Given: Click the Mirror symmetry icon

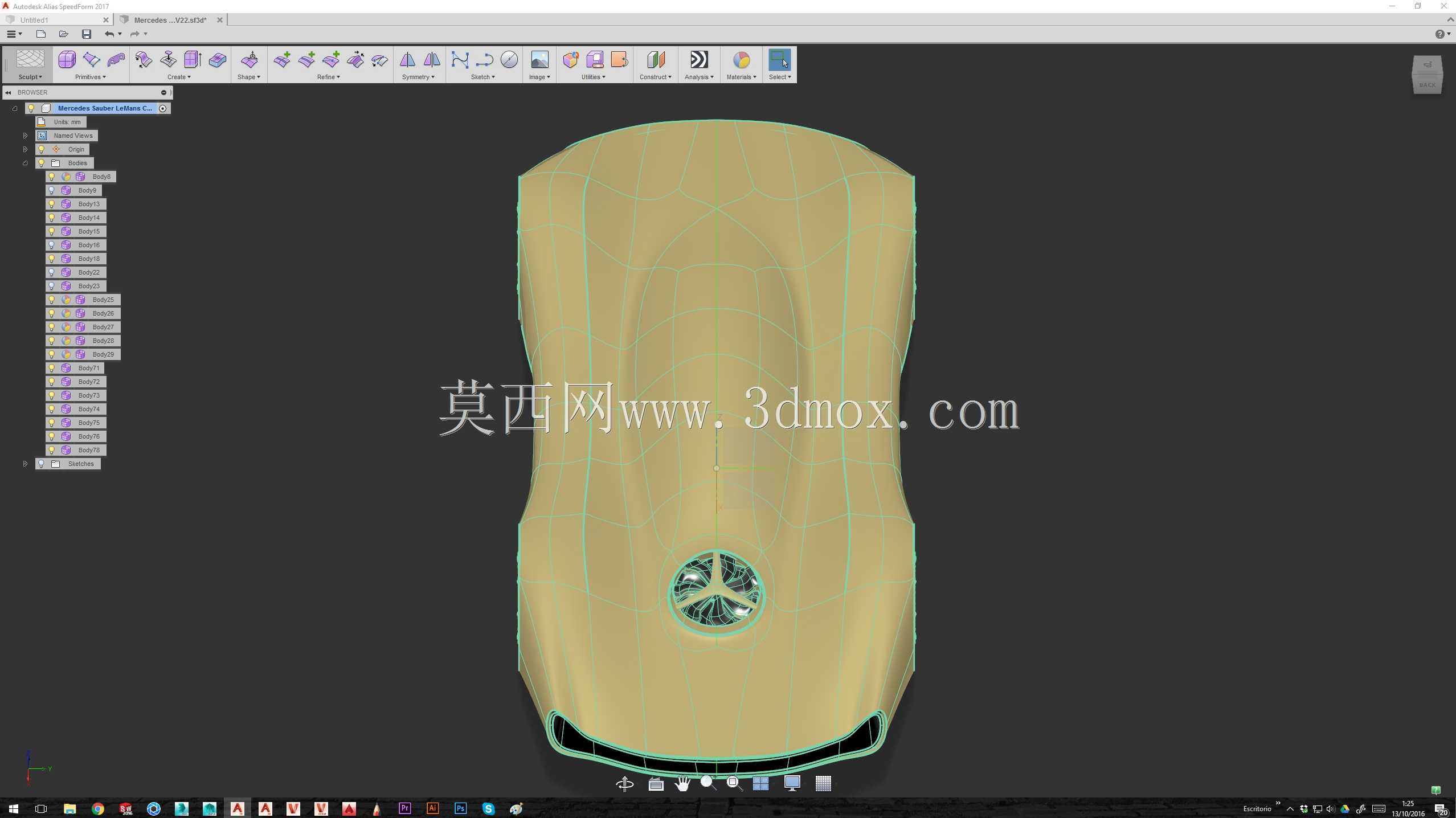Looking at the screenshot, I should tap(407, 59).
